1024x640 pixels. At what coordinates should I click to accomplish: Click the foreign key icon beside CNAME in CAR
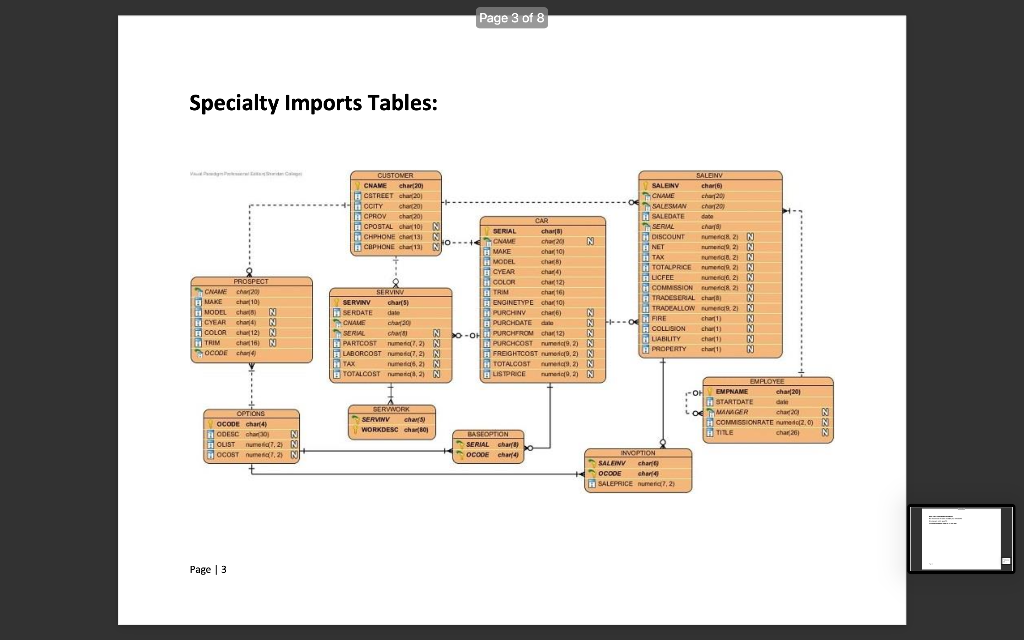pos(487,241)
